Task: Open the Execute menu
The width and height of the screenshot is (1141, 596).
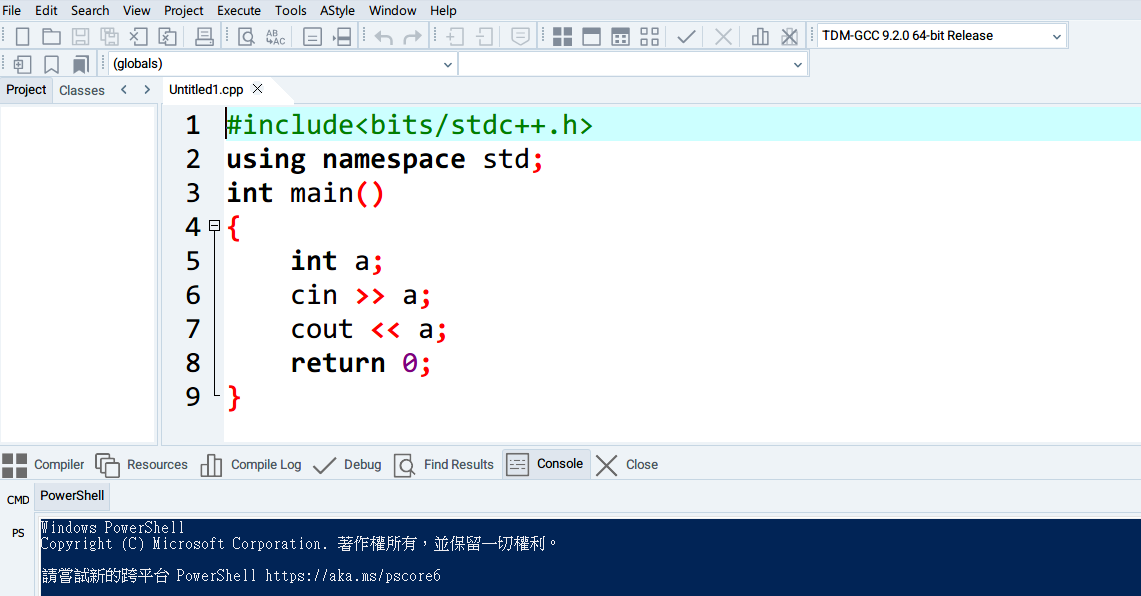Action: tap(239, 10)
